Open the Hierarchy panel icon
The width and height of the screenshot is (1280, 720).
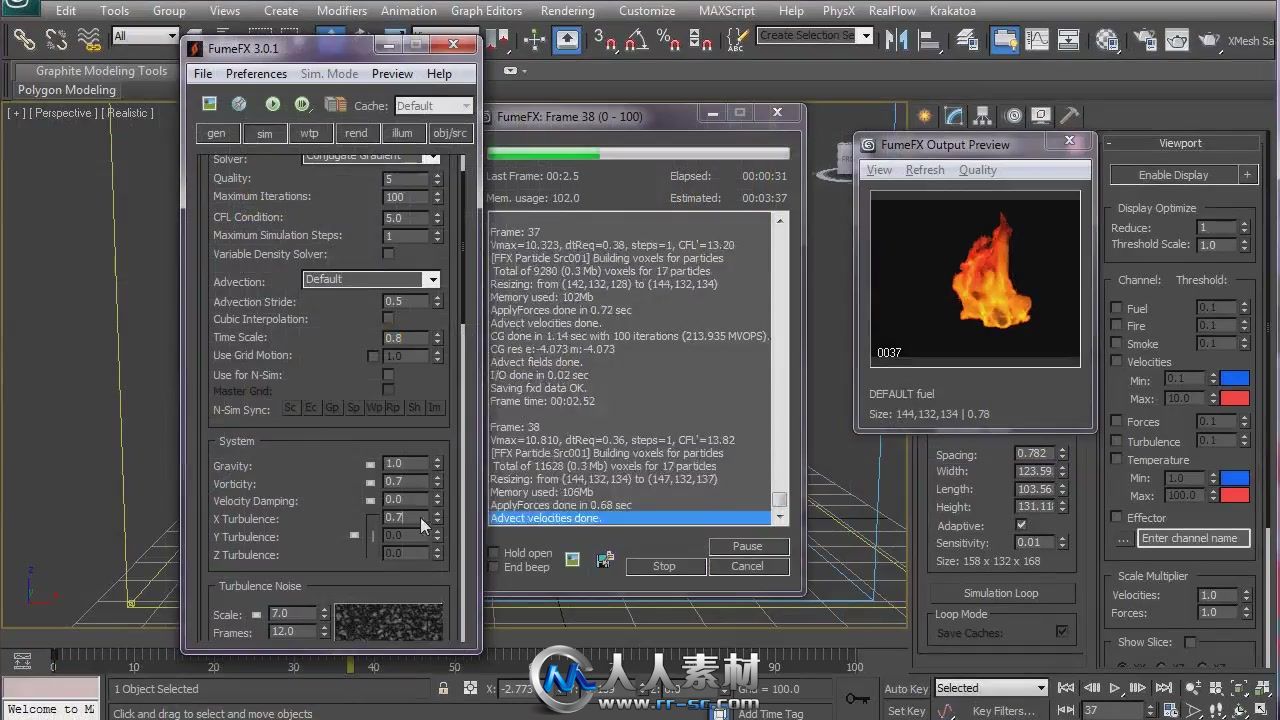[983, 116]
